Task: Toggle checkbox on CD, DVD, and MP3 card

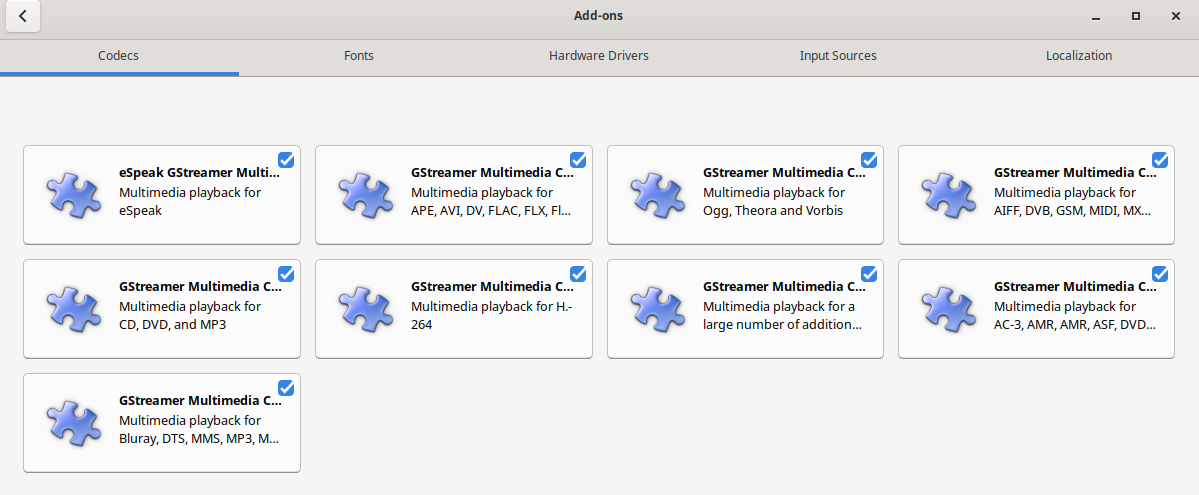Action: pyautogui.click(x=286, y=273)
